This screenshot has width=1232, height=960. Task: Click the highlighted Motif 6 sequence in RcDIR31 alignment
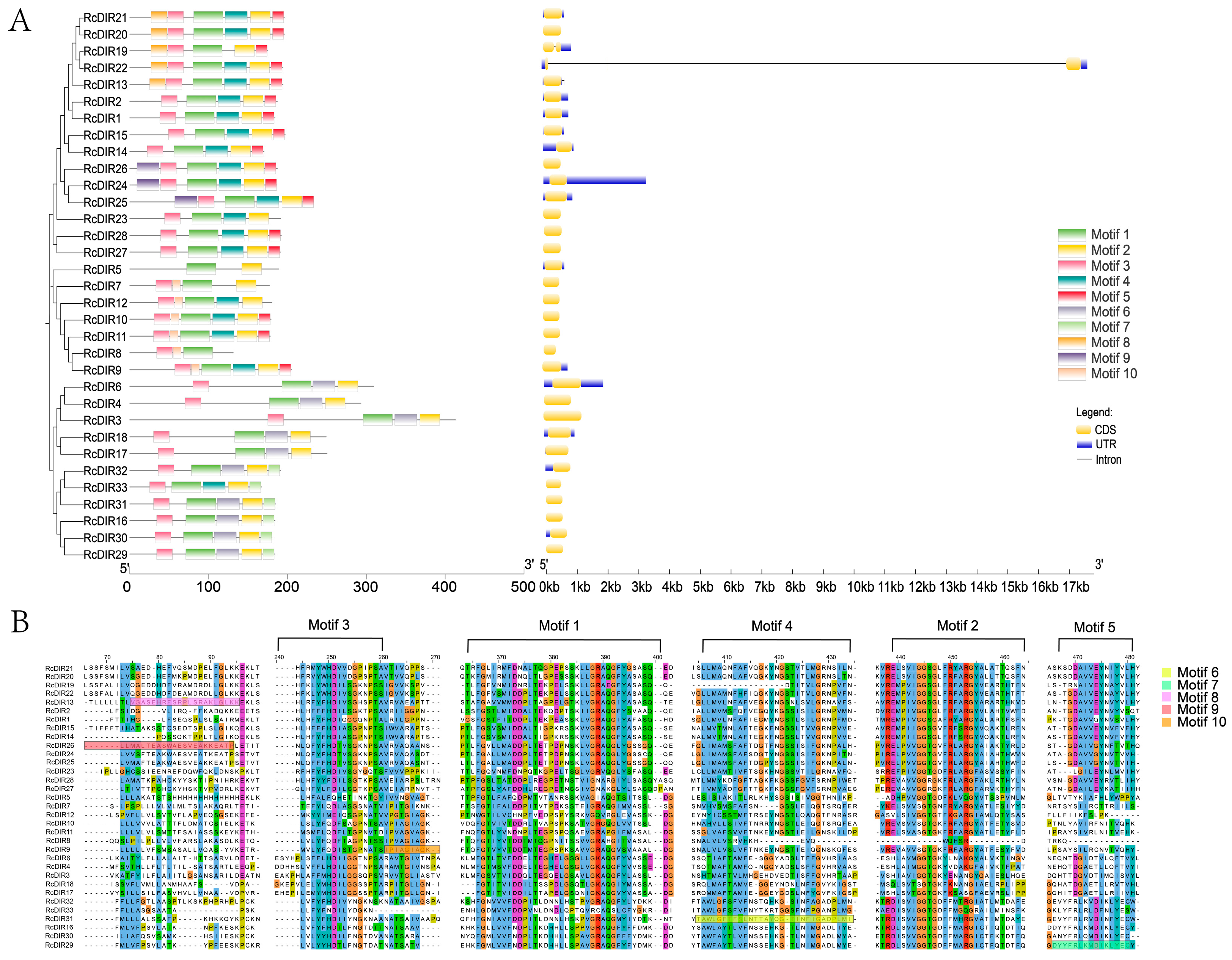[774, 919]
